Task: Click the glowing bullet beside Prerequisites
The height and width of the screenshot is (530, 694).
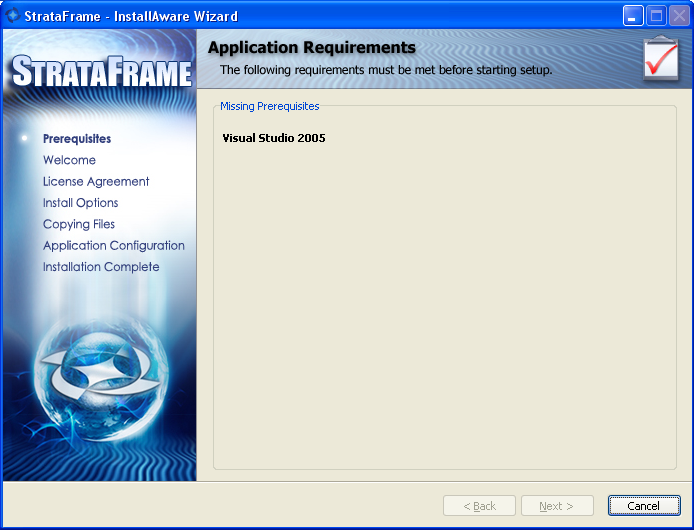Action: point(24,138)
